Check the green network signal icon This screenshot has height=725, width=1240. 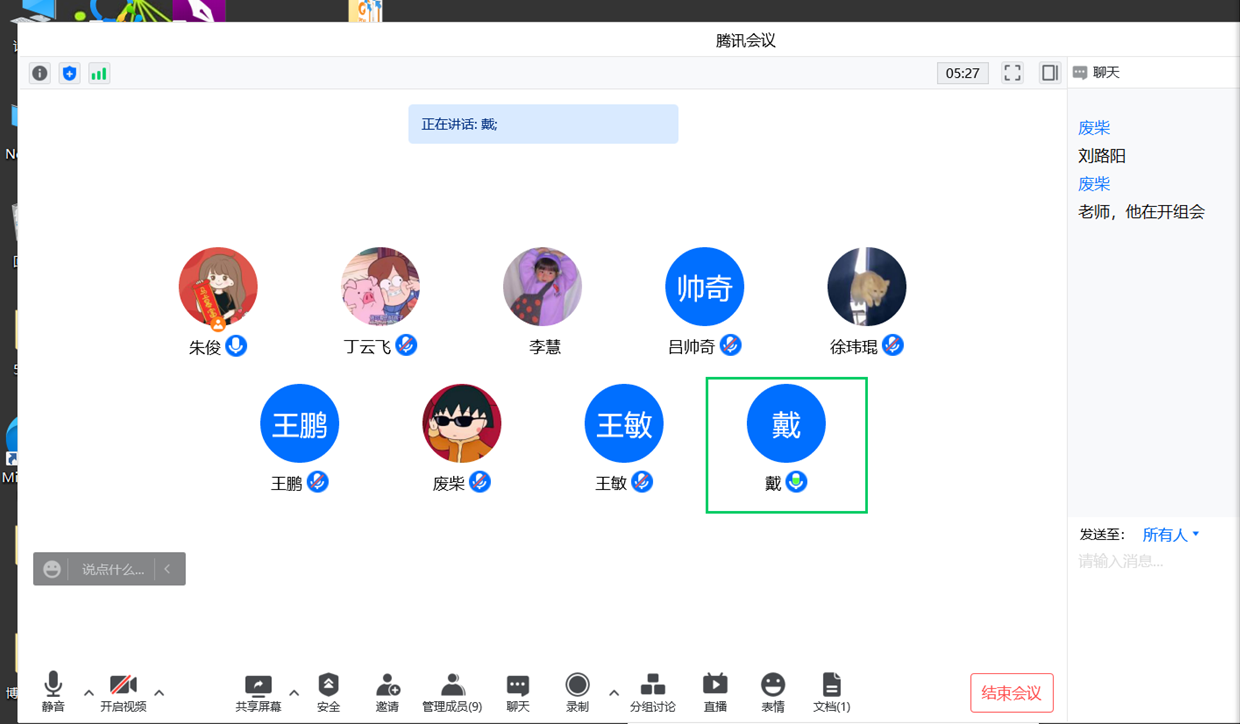tap(99, 73)
